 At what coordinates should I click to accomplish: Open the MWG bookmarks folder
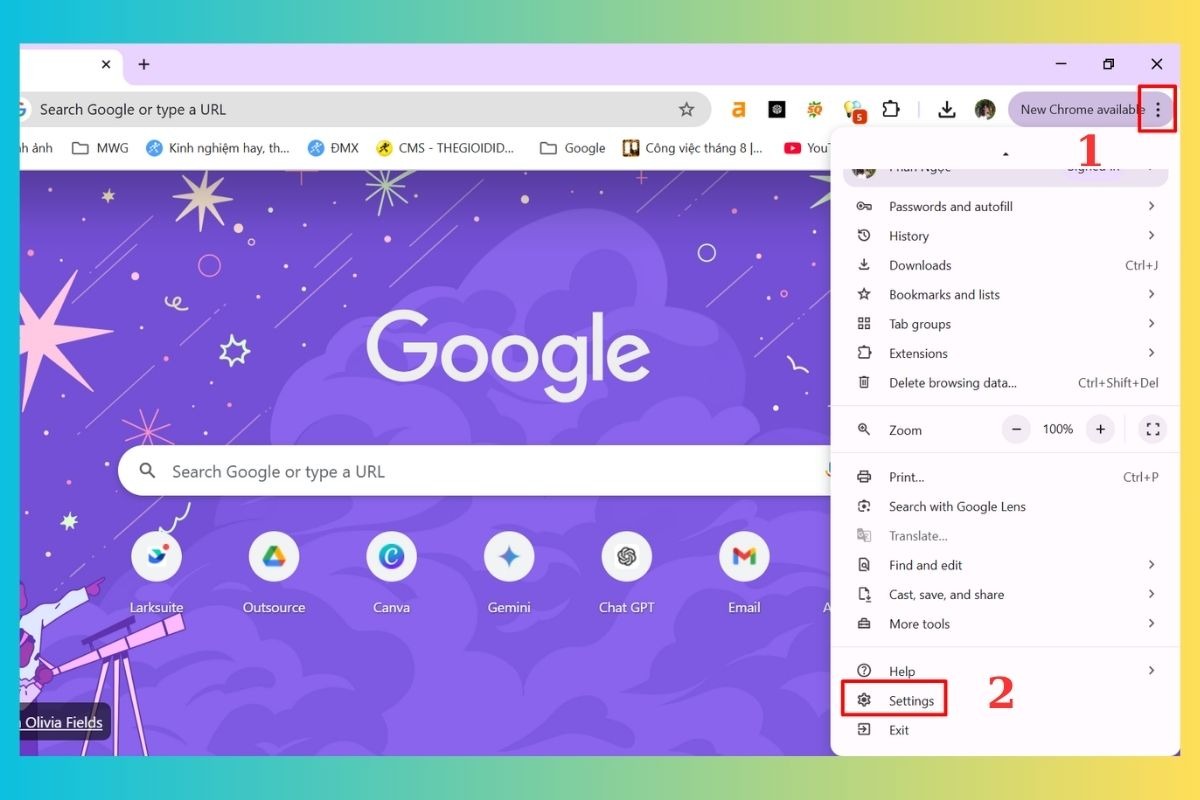tap(100, 148)
